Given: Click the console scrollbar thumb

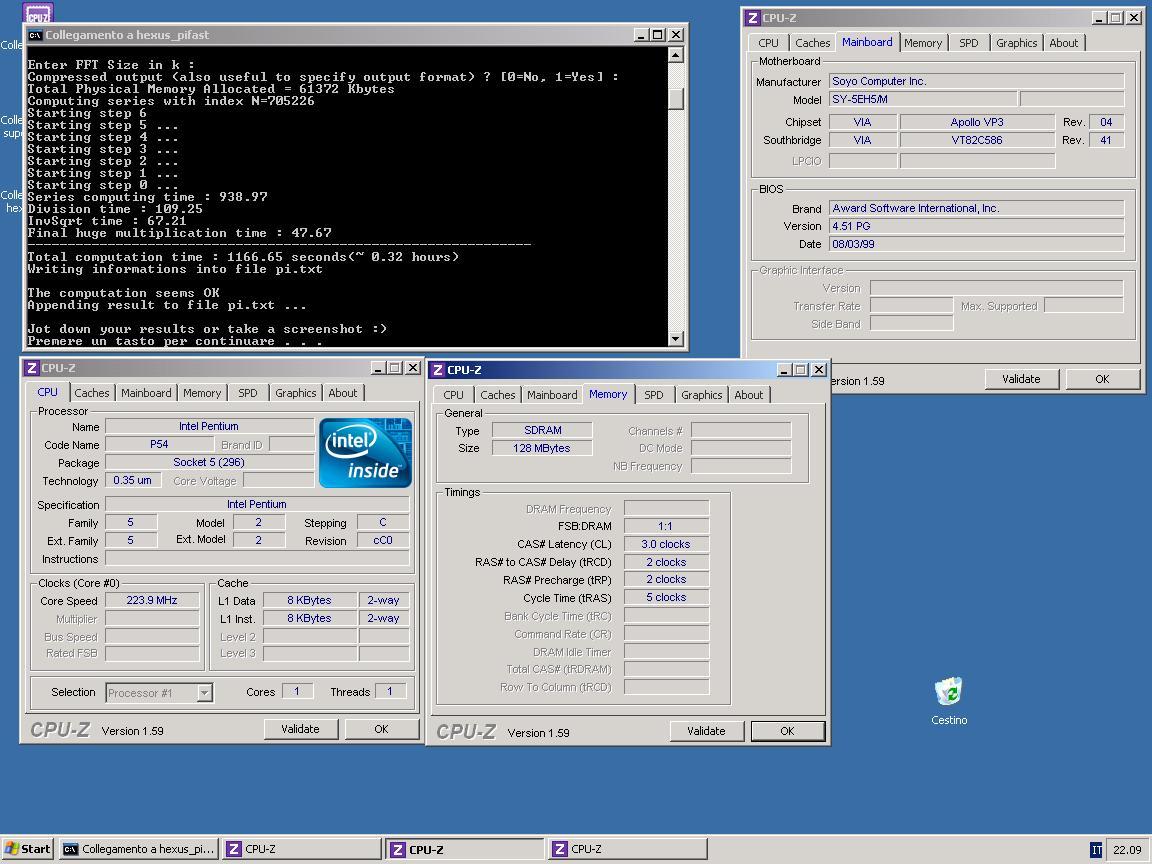Looking at the screenshot, I should pos(676,98).
